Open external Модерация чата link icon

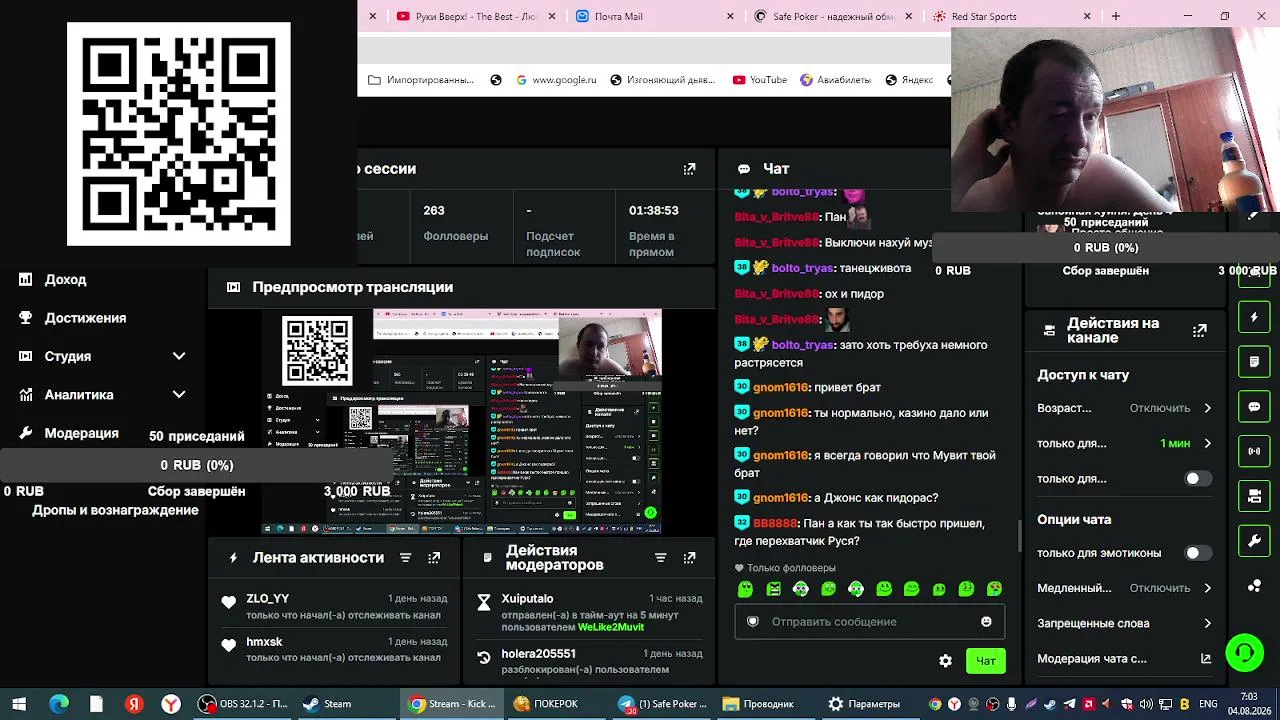click(1206, 659)
